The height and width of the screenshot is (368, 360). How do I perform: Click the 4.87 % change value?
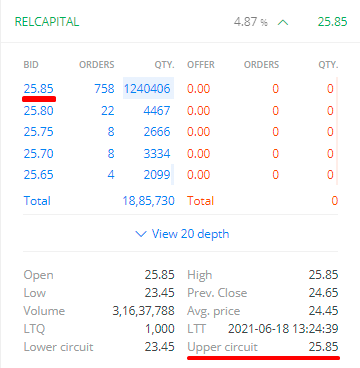(x=251, y=22)
